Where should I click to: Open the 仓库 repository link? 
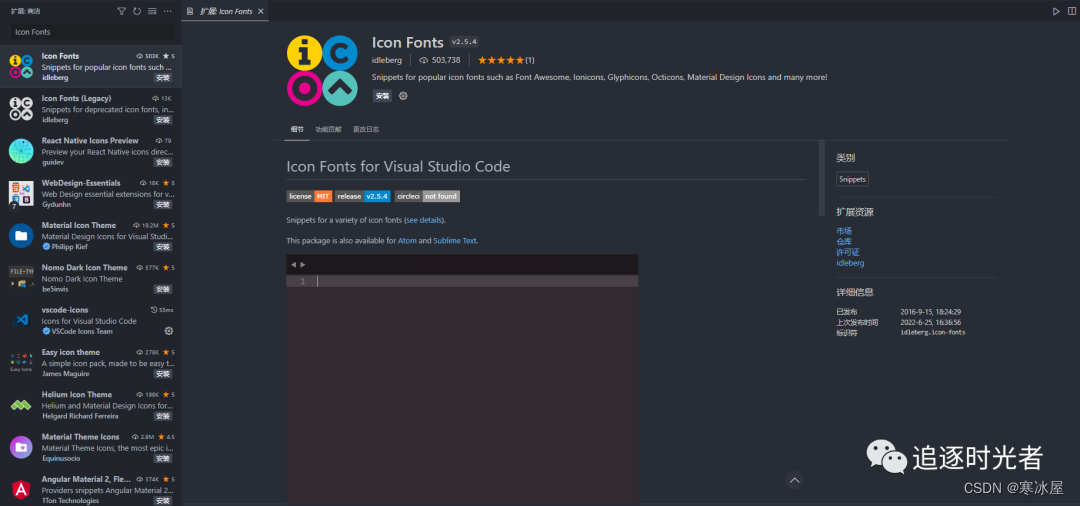[x=844, y=242]
